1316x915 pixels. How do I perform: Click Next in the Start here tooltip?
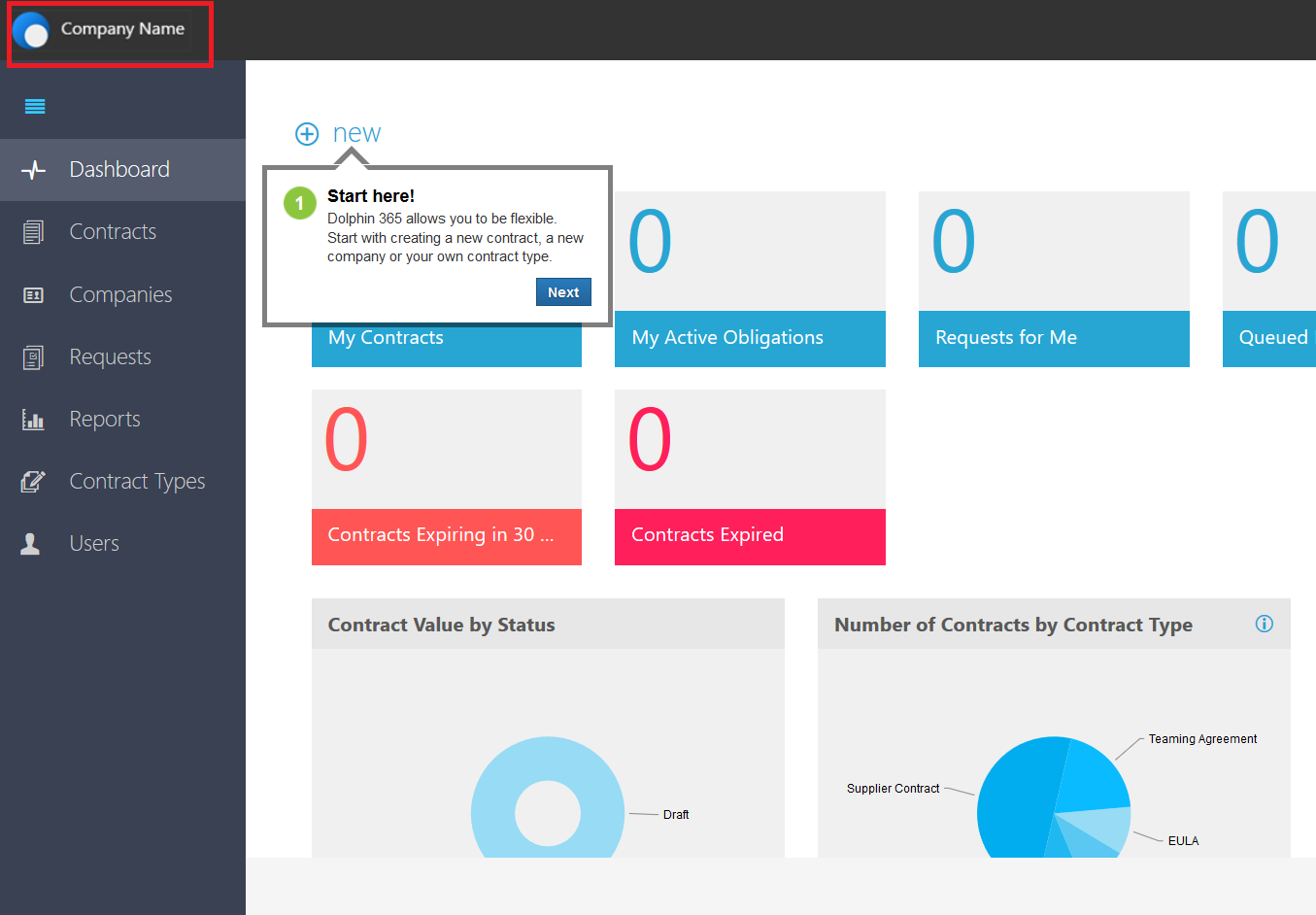(x=563, y=292)
